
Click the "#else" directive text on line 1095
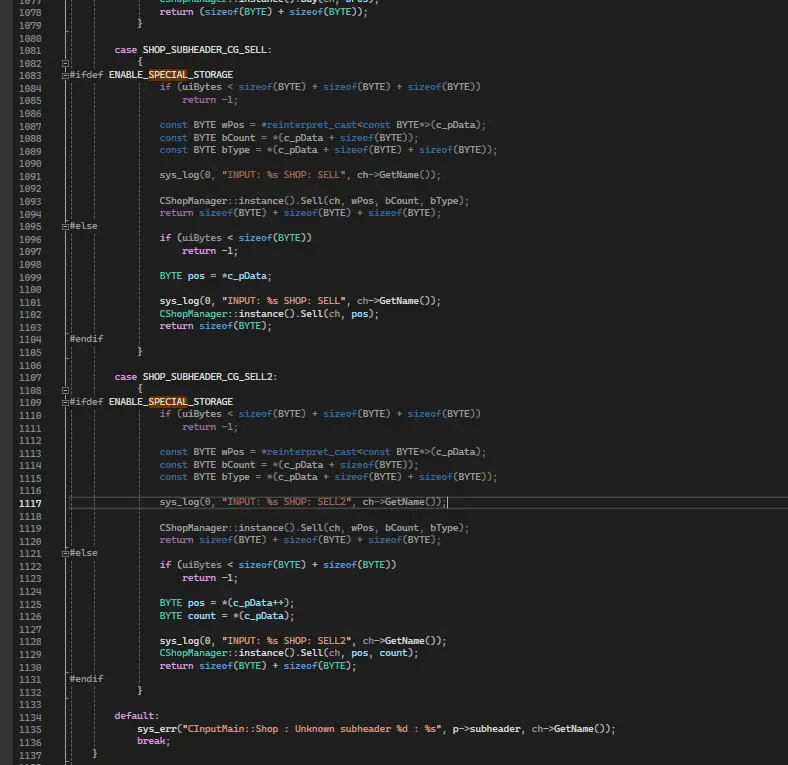[x=83, y=226]
